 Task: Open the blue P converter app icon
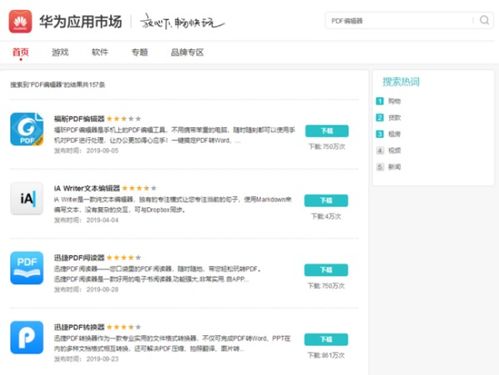27,337
